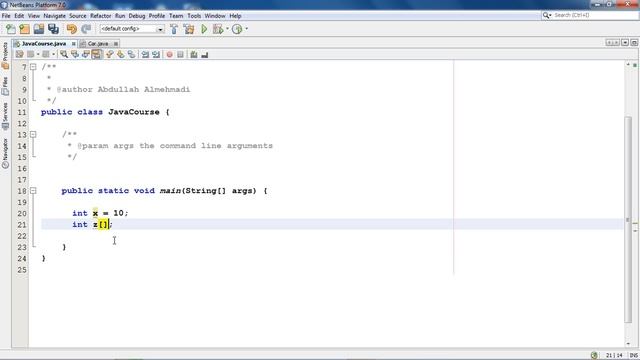Open the Debug menu
The image size is (640, 360).
pos(137,16)
